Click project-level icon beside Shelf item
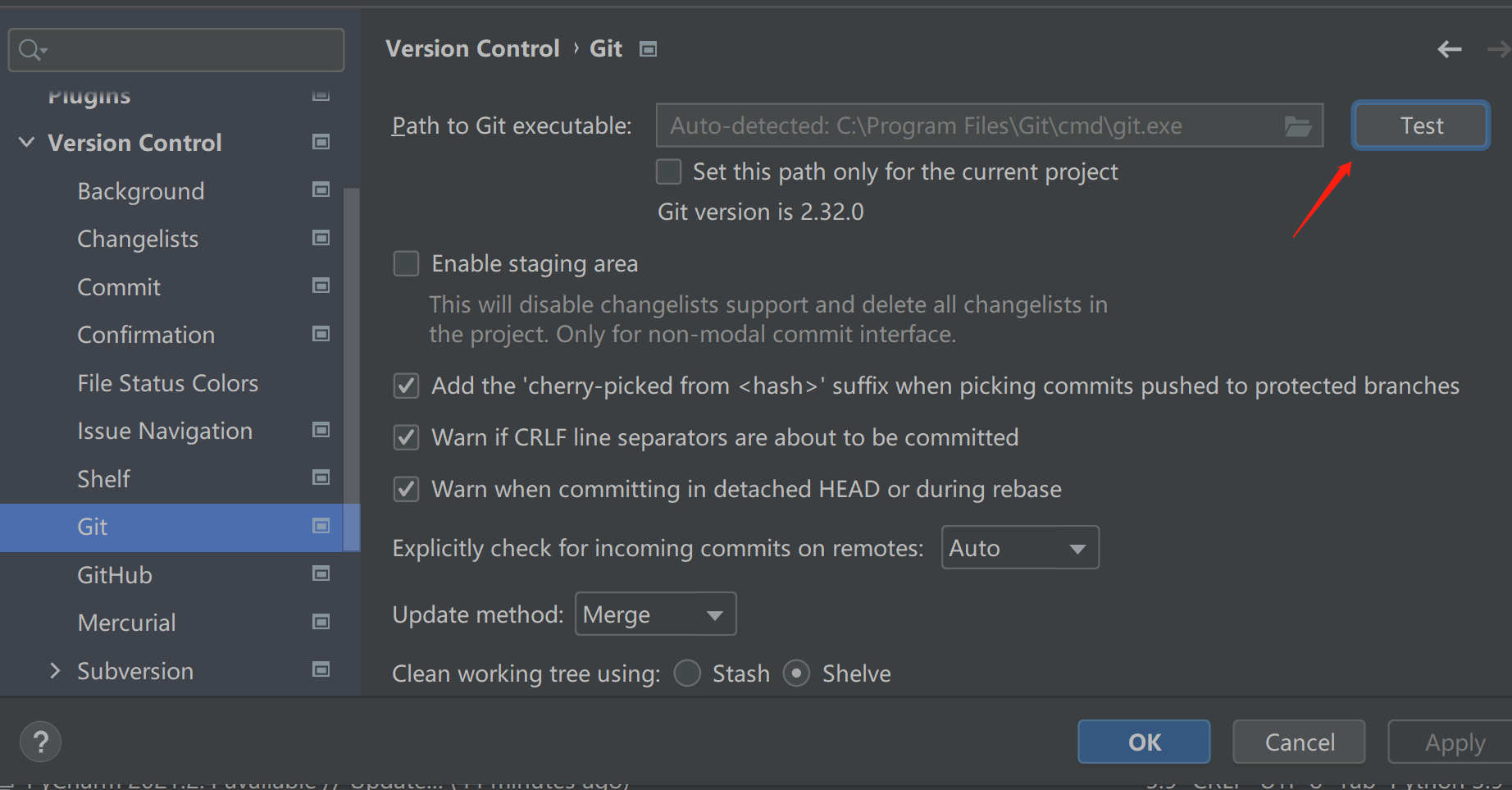 coord(321,477)
